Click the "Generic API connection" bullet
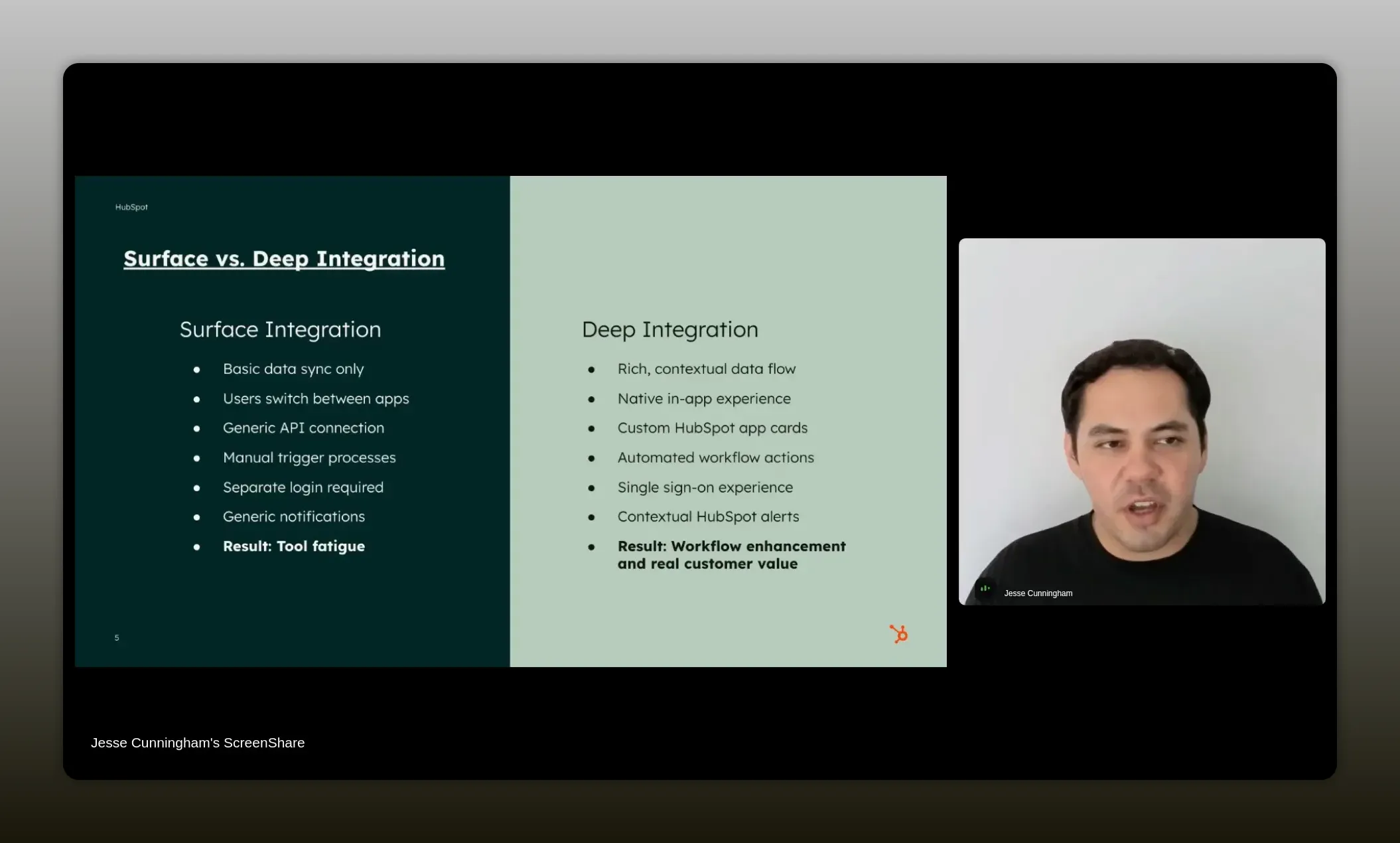Image resolution: width=1400 pixels, height=843 pixels. coord(303,428)
